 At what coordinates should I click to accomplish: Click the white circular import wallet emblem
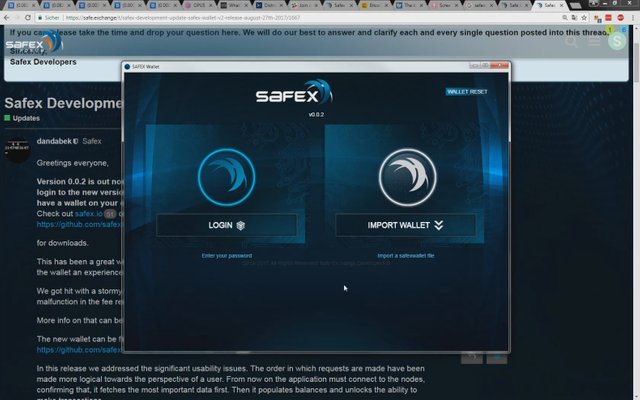[407, 177]
